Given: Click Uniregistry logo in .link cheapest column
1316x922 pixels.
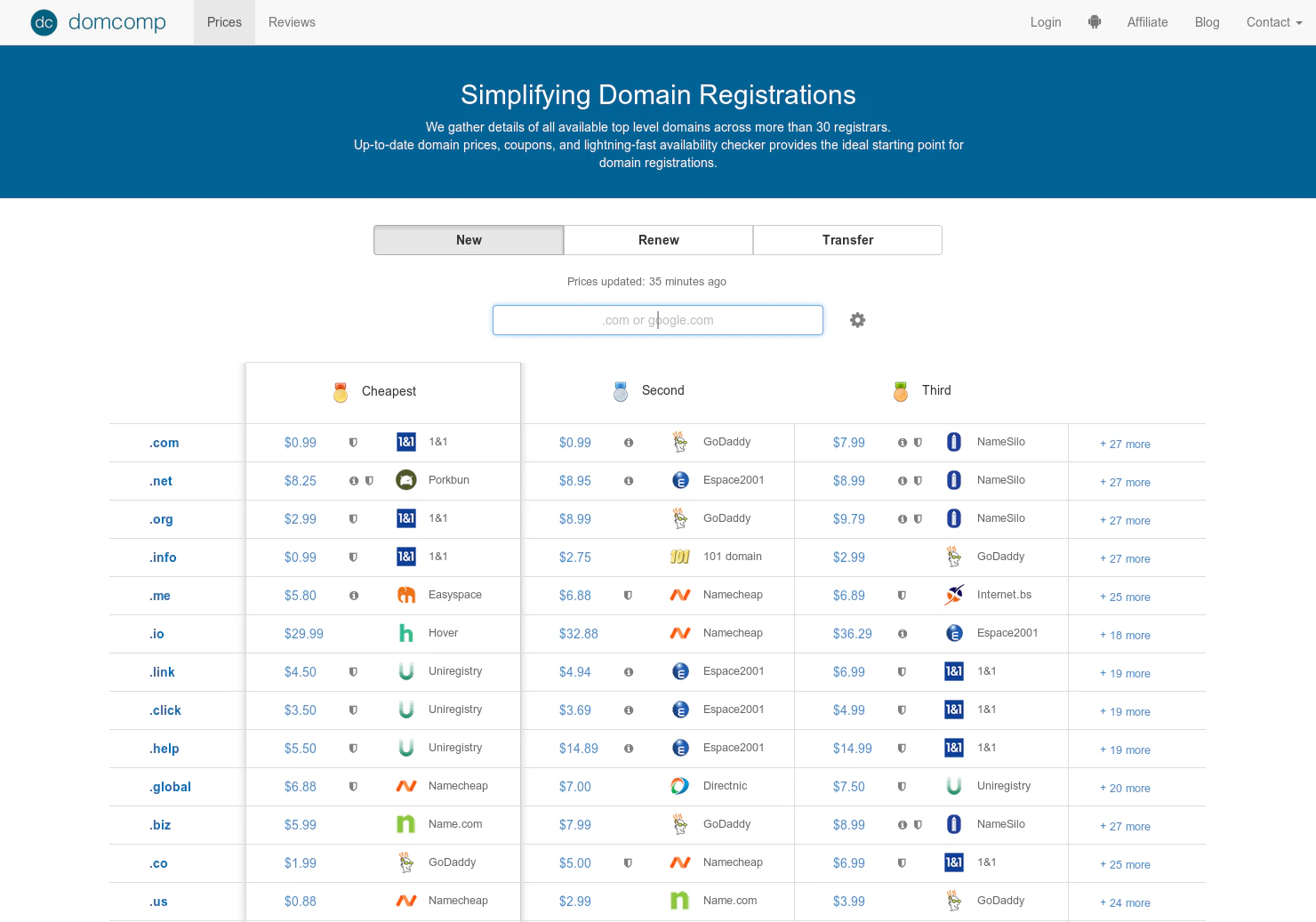Looking at the screenshot, I should (406, 671).
